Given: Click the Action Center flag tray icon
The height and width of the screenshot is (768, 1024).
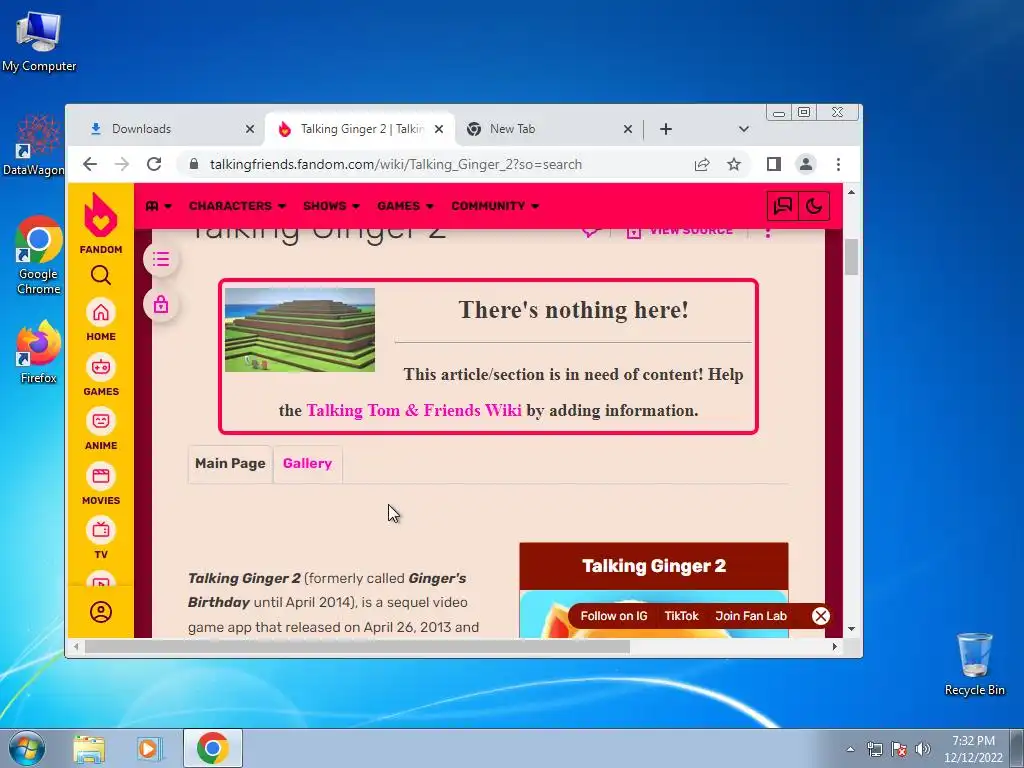Looking at the screenshot, I should click(x=899, y=749).
